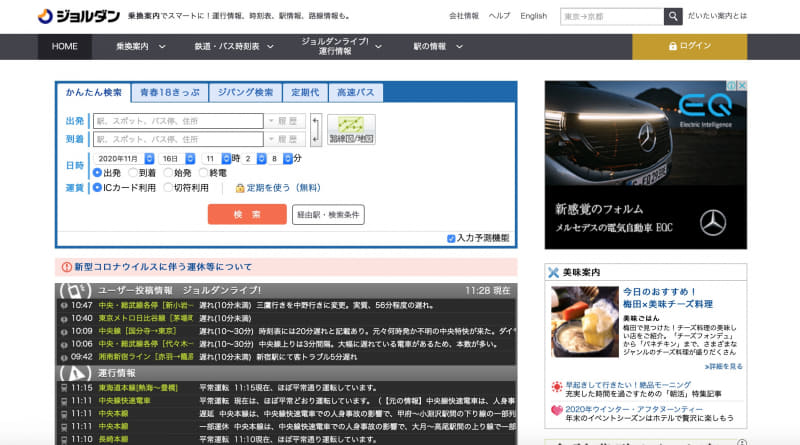Click the warning icon on coronavirus notice

[66, 267]
